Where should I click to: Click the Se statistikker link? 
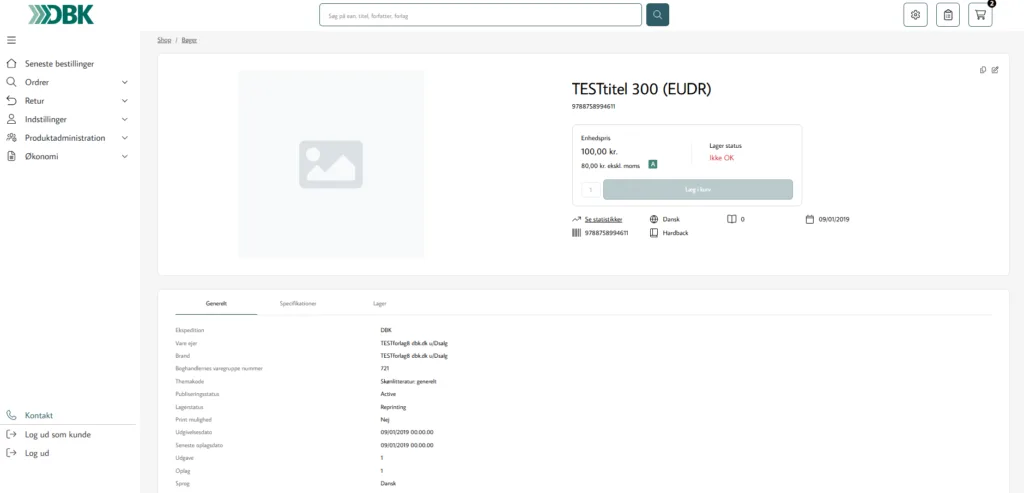point(603,219)
